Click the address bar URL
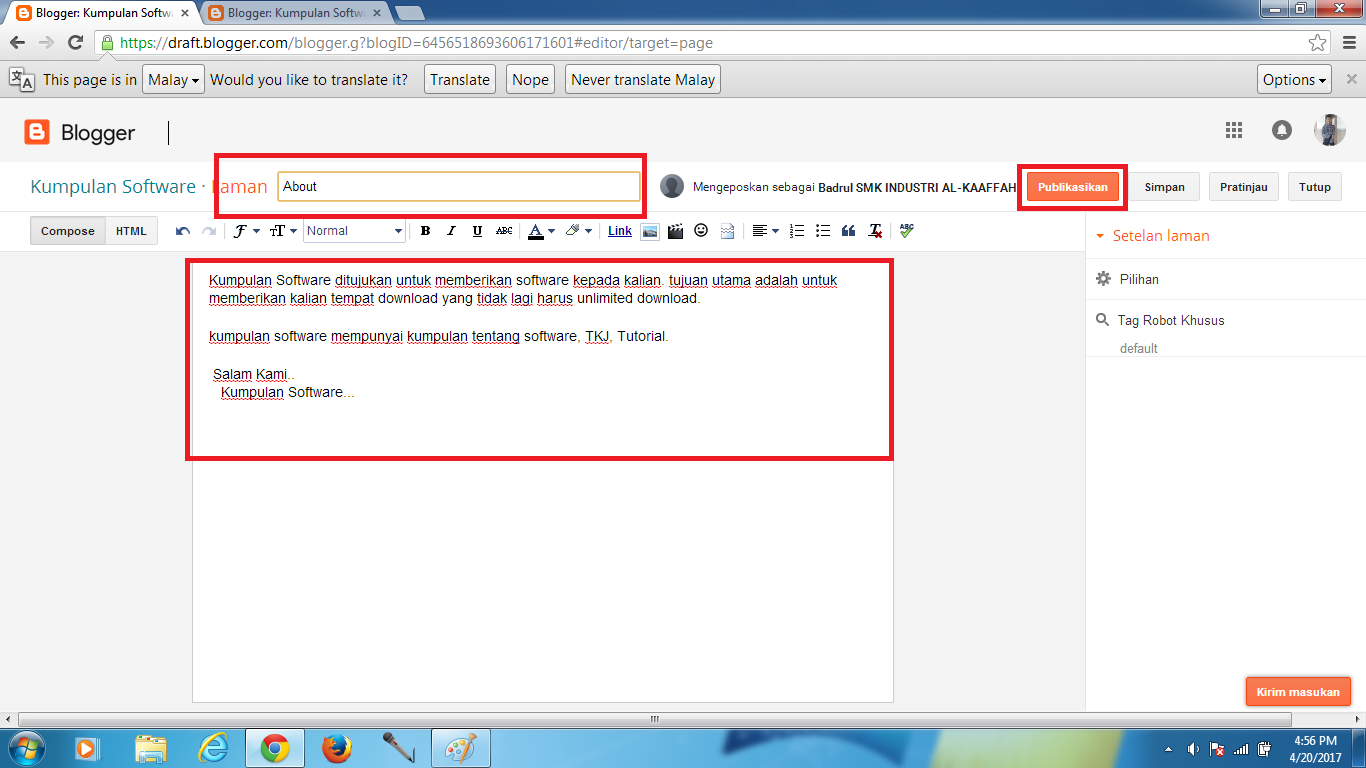This screenshot has height=768, width=1366. [x=416, y=43]
